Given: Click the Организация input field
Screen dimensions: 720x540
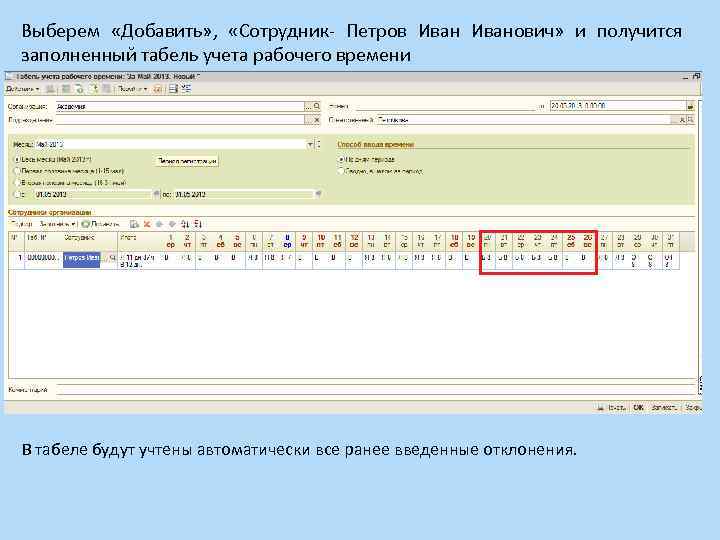Looking at the screenshot, I should tap(180, 106).
